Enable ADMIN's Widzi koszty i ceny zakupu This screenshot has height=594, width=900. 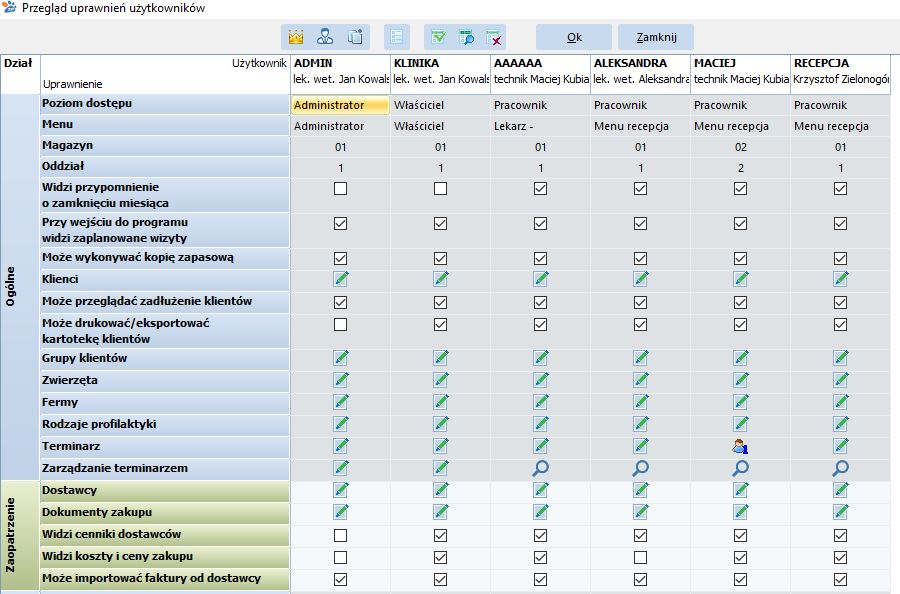click(340, 557)
